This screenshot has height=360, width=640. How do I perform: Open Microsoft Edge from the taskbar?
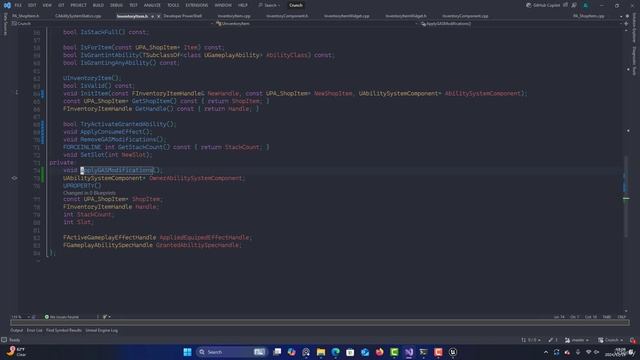coord(336,352)
